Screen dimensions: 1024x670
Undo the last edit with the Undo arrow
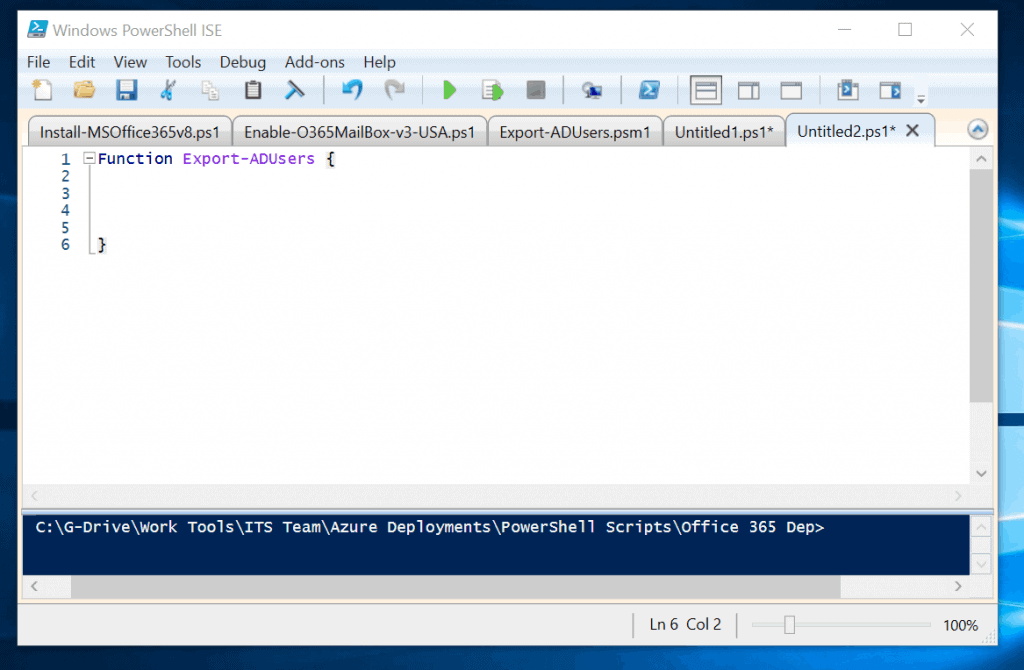pos(350,89)
